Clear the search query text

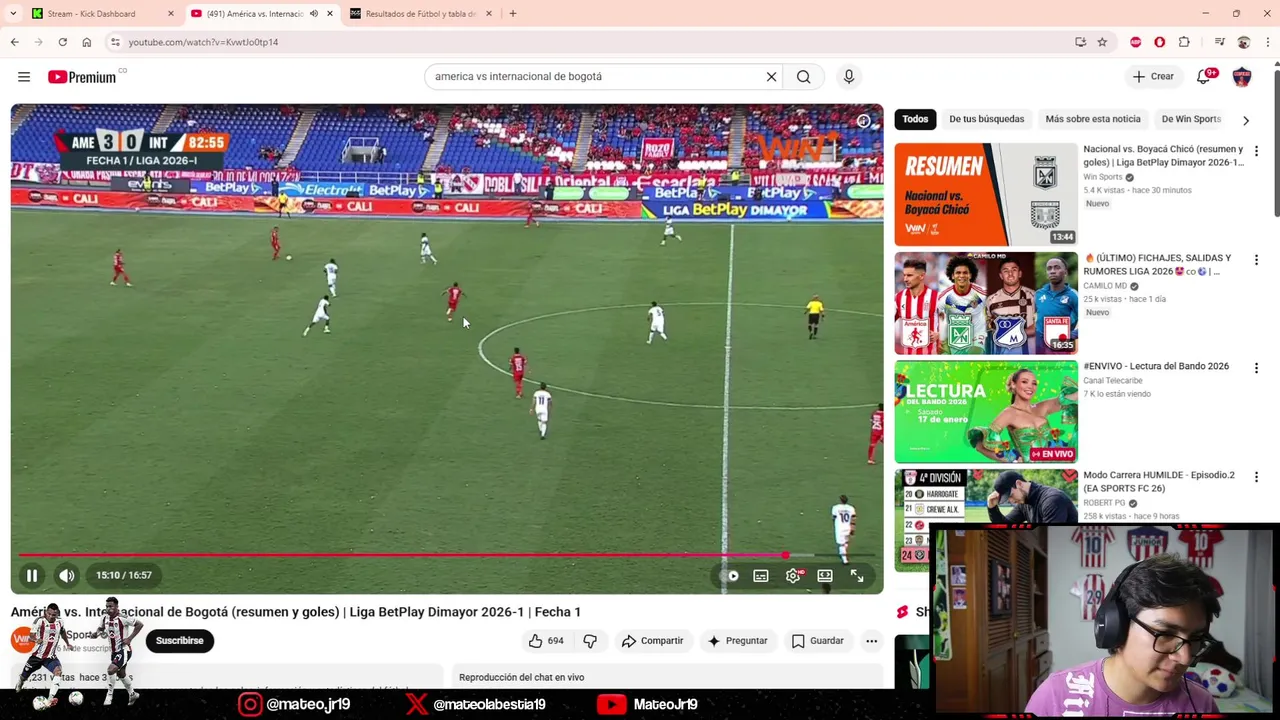(771, 77)
